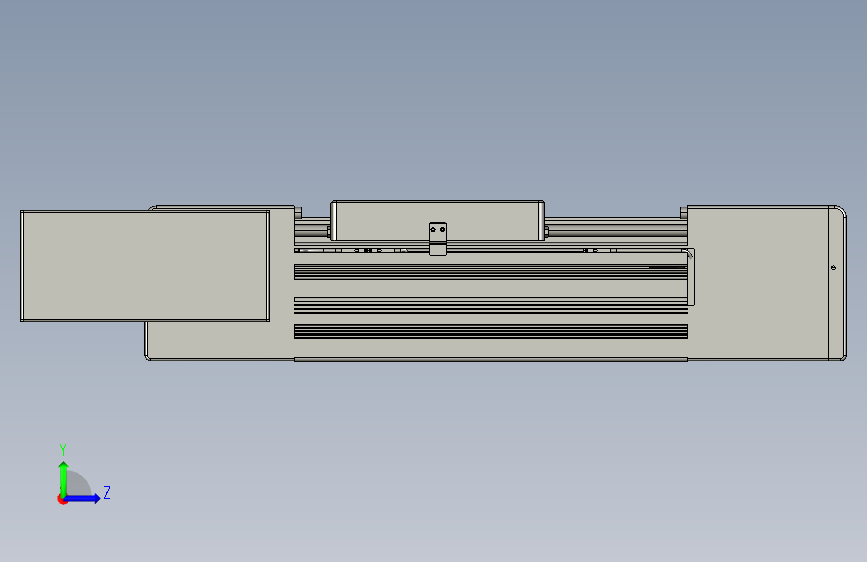Click the blue Z axis arrow
867x562 pixels.
[x=83, y=498]
